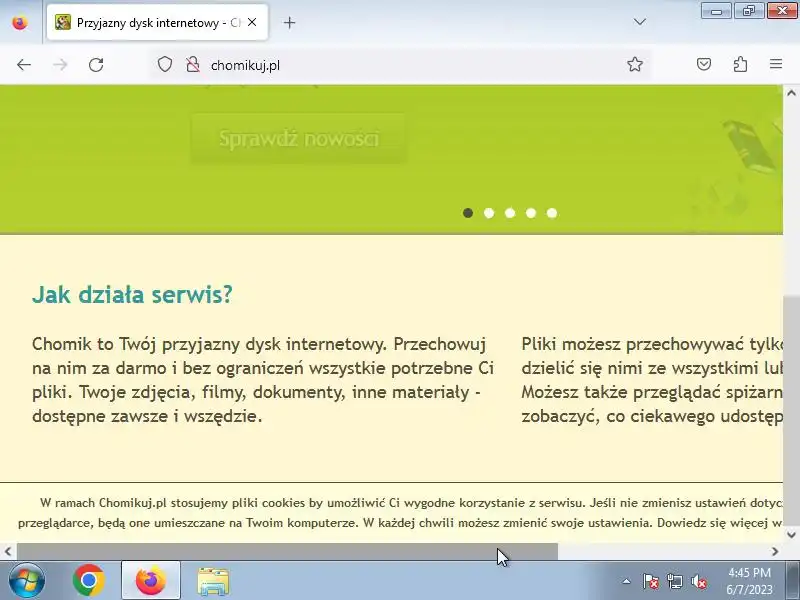This screenshot has width=800, height=600.
Task: Click the Jak działa serwis? heading
Action: tap(132, 294)
